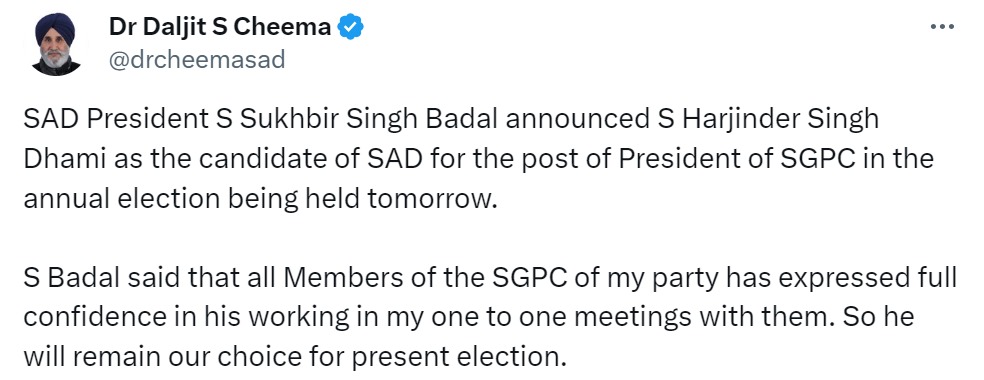Open the Dr Daljit S Cheema display name
Viewport: 984px width, 380px height.
tap(220, 27)
